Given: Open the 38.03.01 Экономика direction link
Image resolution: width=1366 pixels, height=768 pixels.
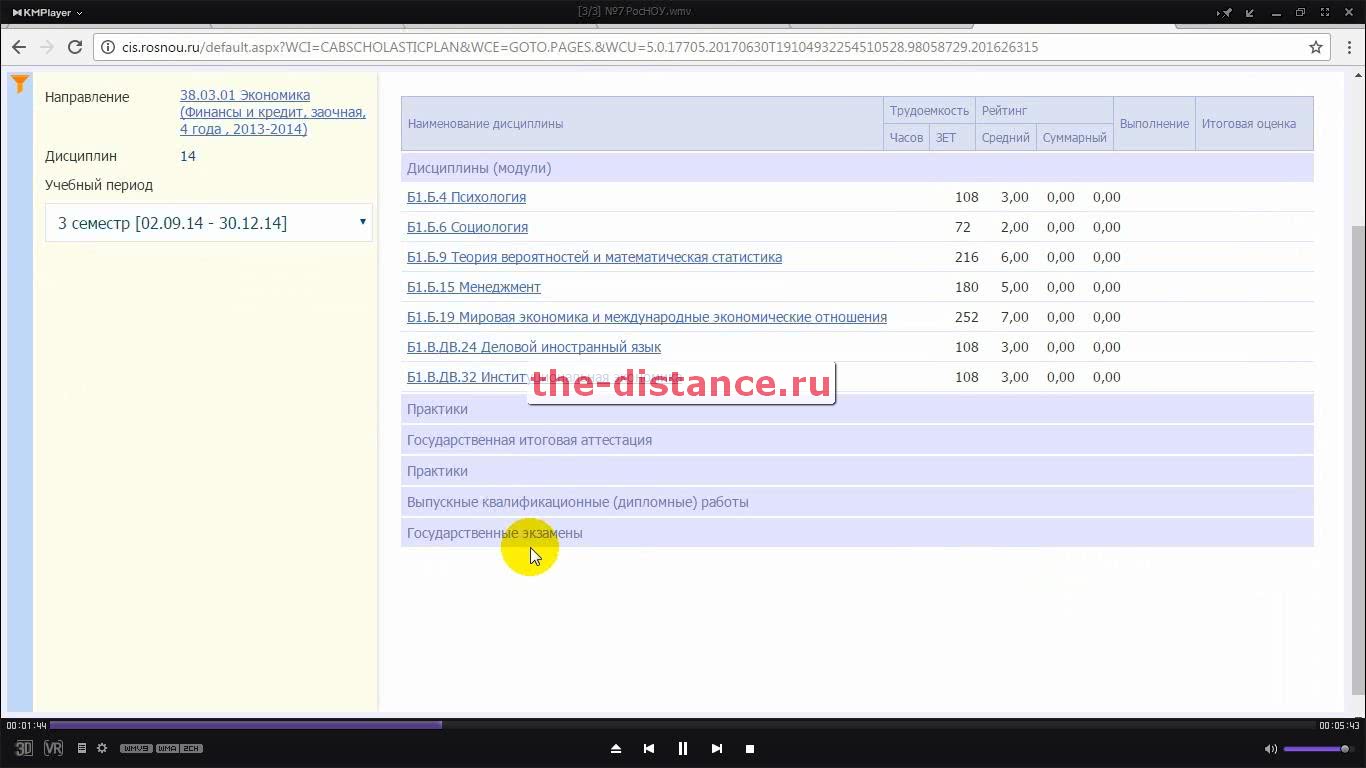Looking at the screenshot, I should [x=272, y=112].
